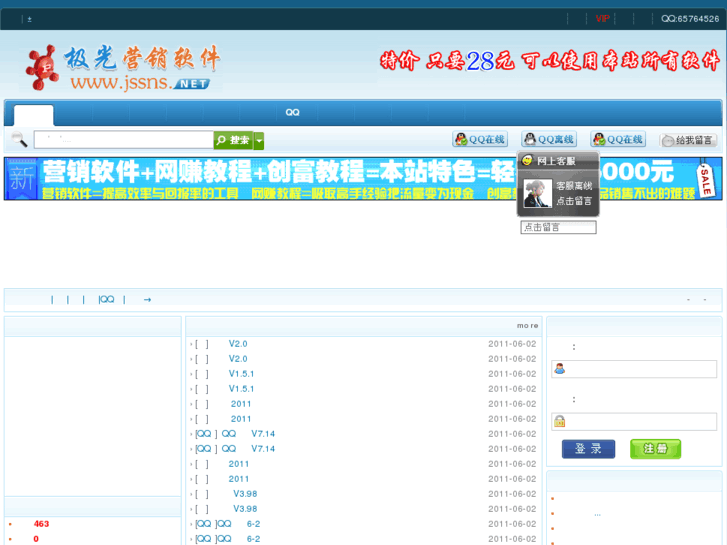Click the 新 badge on the ad banner

point(22,179)
